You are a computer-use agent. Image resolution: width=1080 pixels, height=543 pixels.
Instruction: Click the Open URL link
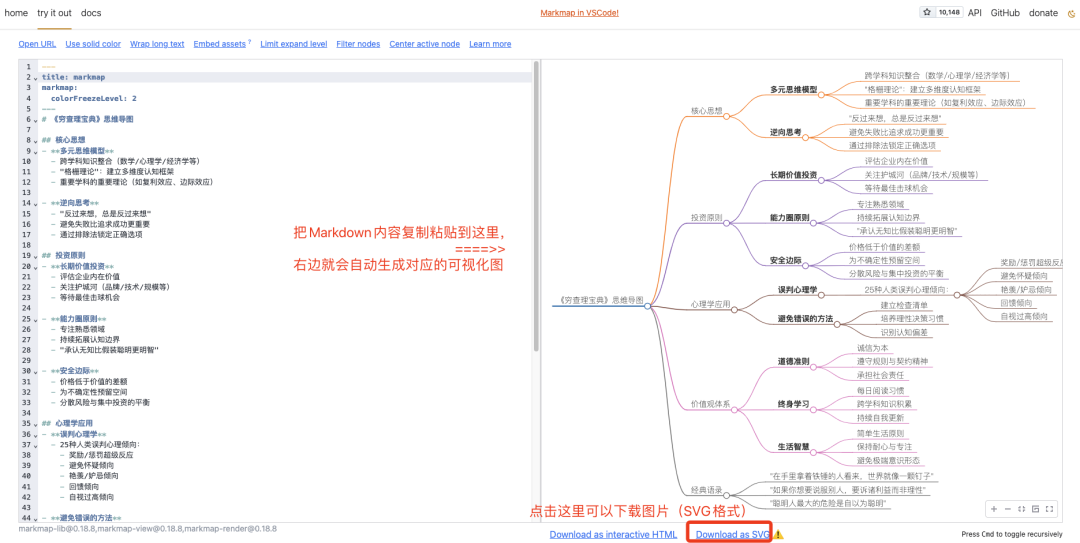point(37,43)
